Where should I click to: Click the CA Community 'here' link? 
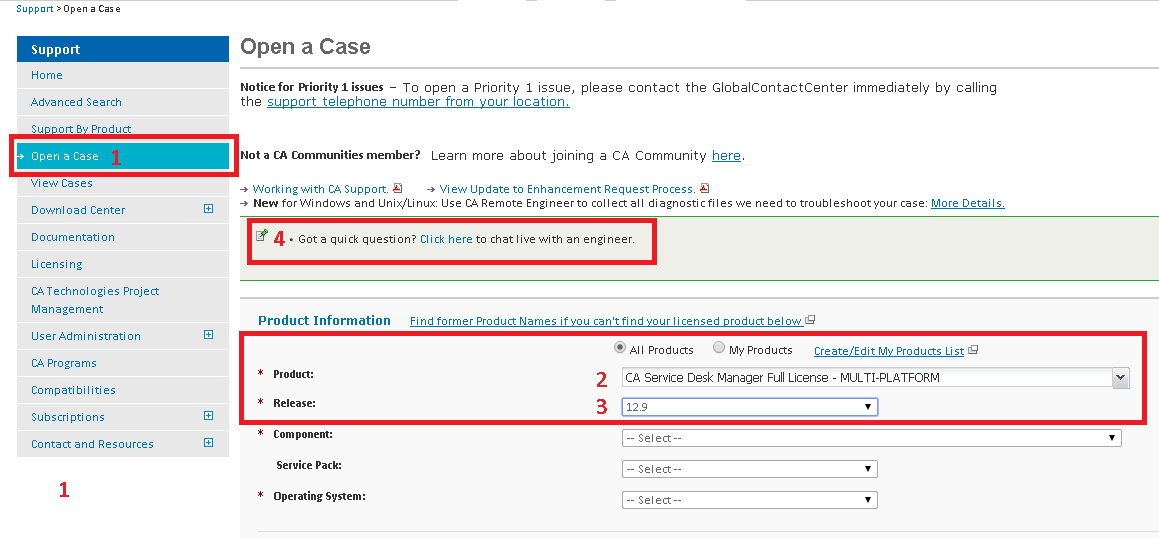(726, 156)
